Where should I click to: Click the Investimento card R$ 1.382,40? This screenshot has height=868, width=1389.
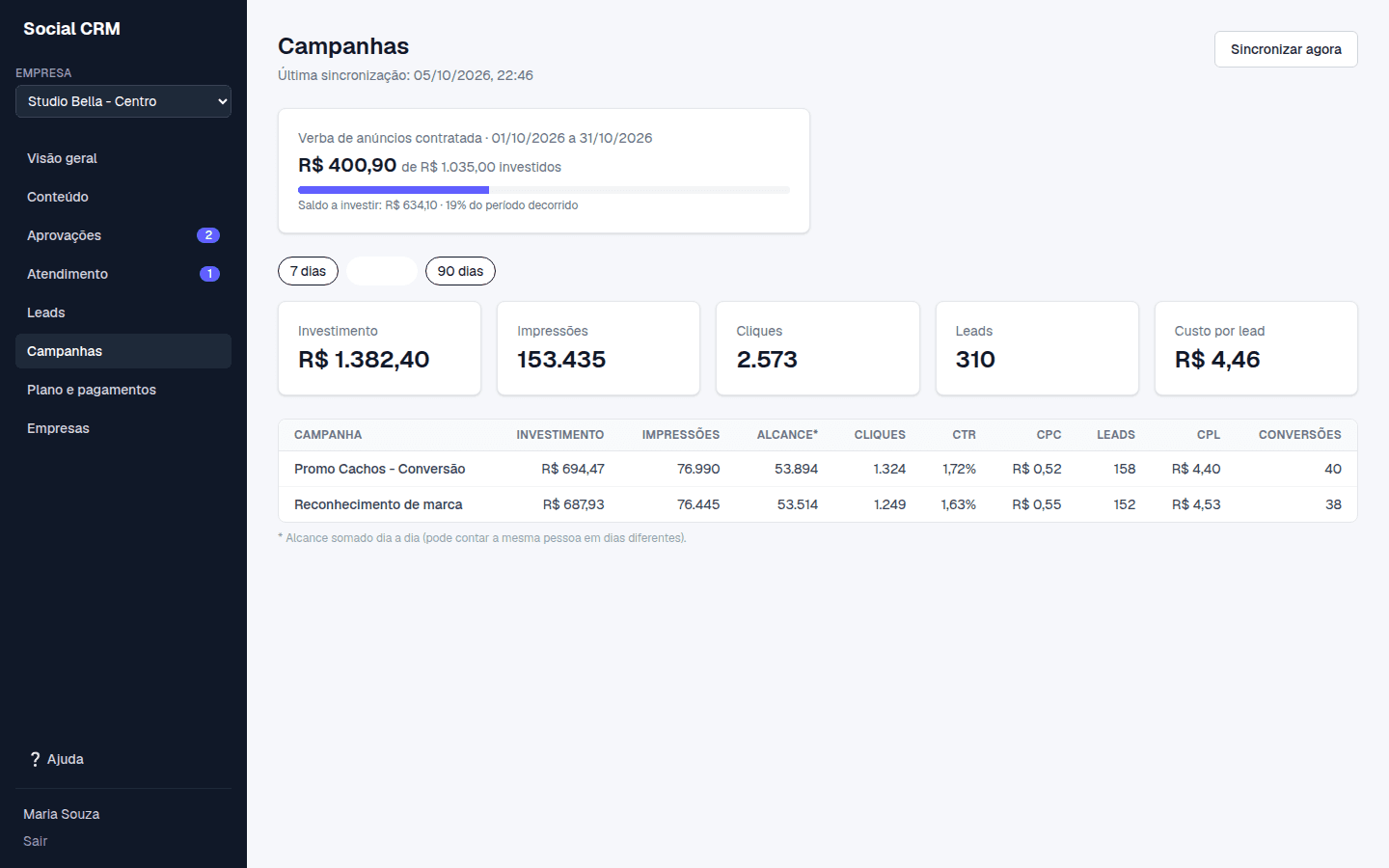click(379, 348)
